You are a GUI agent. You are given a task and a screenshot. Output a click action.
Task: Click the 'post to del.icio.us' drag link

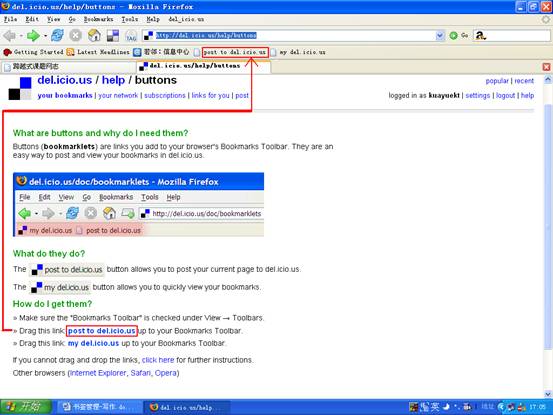pyautogui.click(x=102, y=331)
